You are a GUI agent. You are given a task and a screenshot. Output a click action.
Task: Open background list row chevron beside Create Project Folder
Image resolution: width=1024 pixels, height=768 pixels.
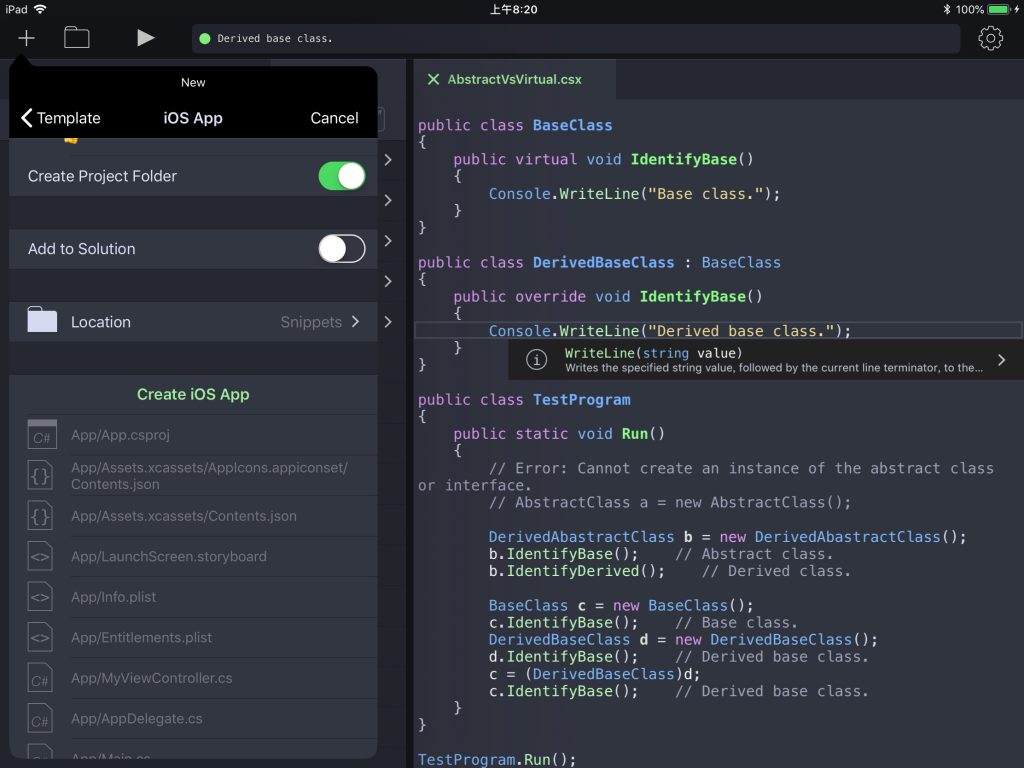point(388,160)
